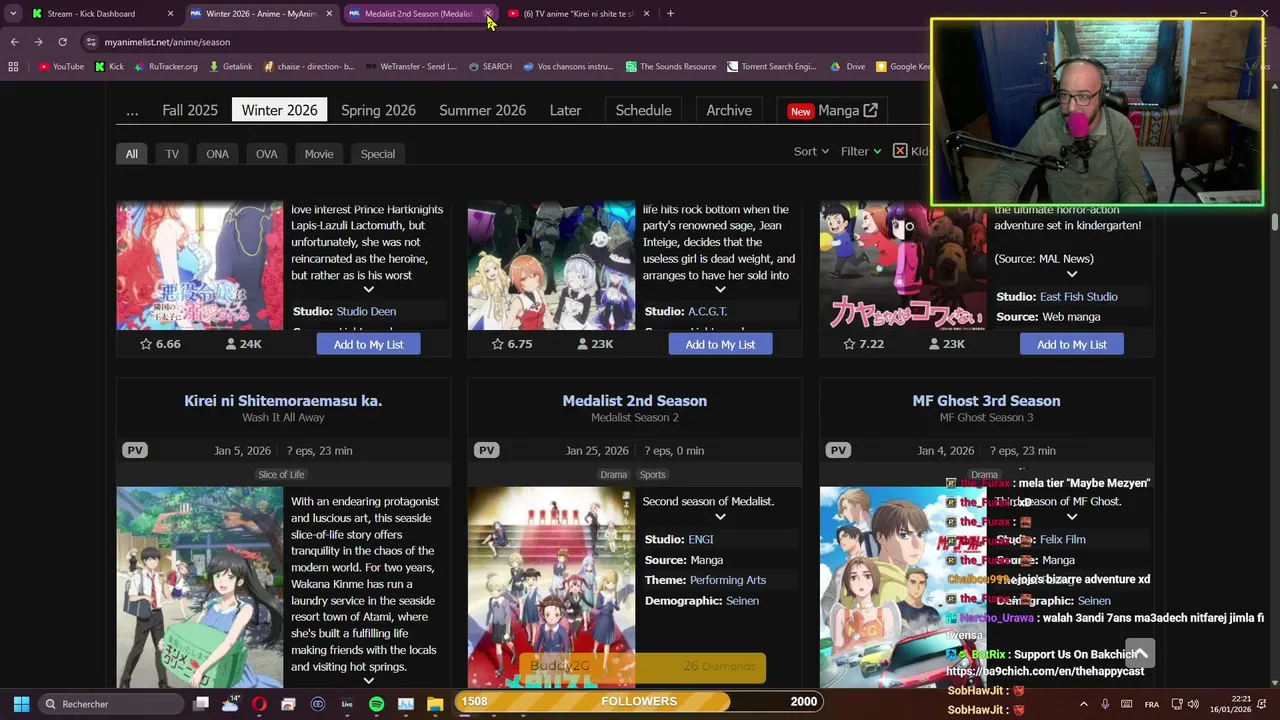1280x720 pixels.
Task: Select the OVA type filter
Action: 266,154
